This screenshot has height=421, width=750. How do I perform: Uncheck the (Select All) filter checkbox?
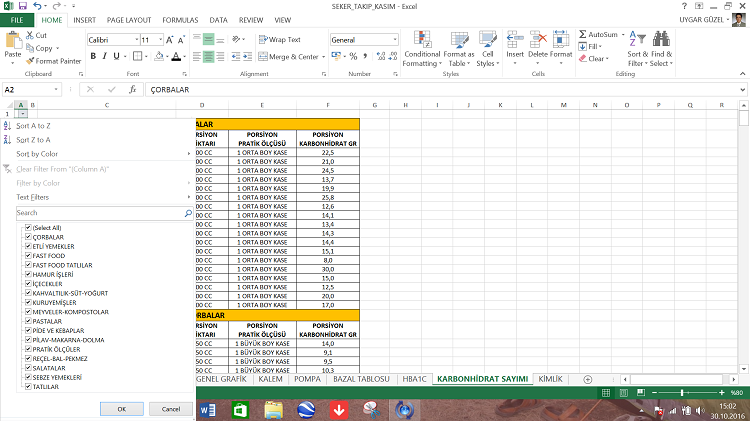coord(27,228)
